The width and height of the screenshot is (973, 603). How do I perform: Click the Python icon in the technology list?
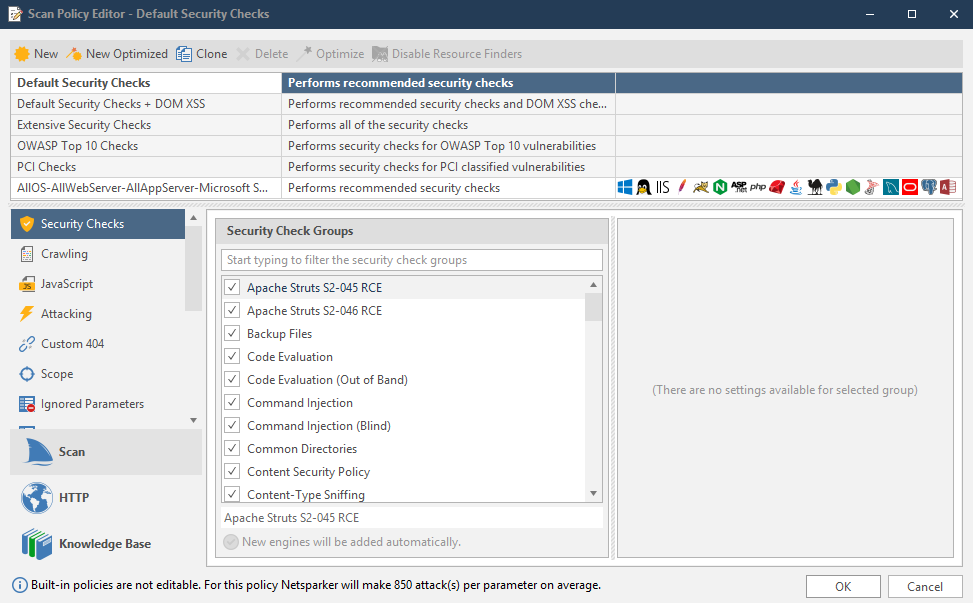(834, 186)
